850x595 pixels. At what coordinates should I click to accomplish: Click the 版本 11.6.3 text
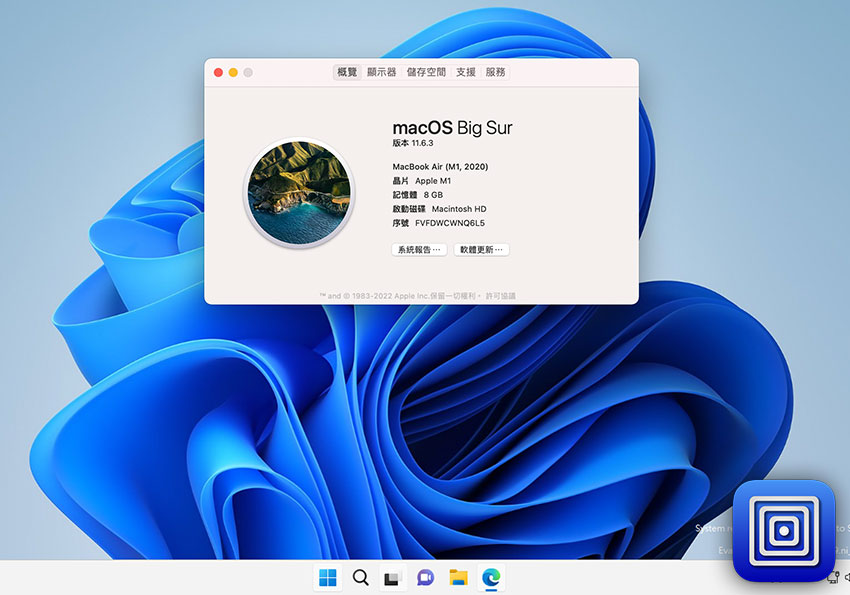click(413, 143)
